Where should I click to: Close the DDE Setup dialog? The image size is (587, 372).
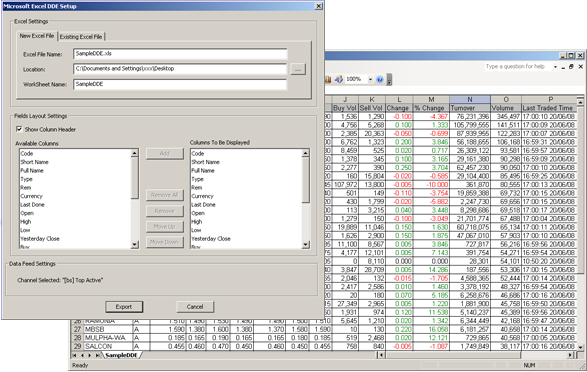pos(319,6)
